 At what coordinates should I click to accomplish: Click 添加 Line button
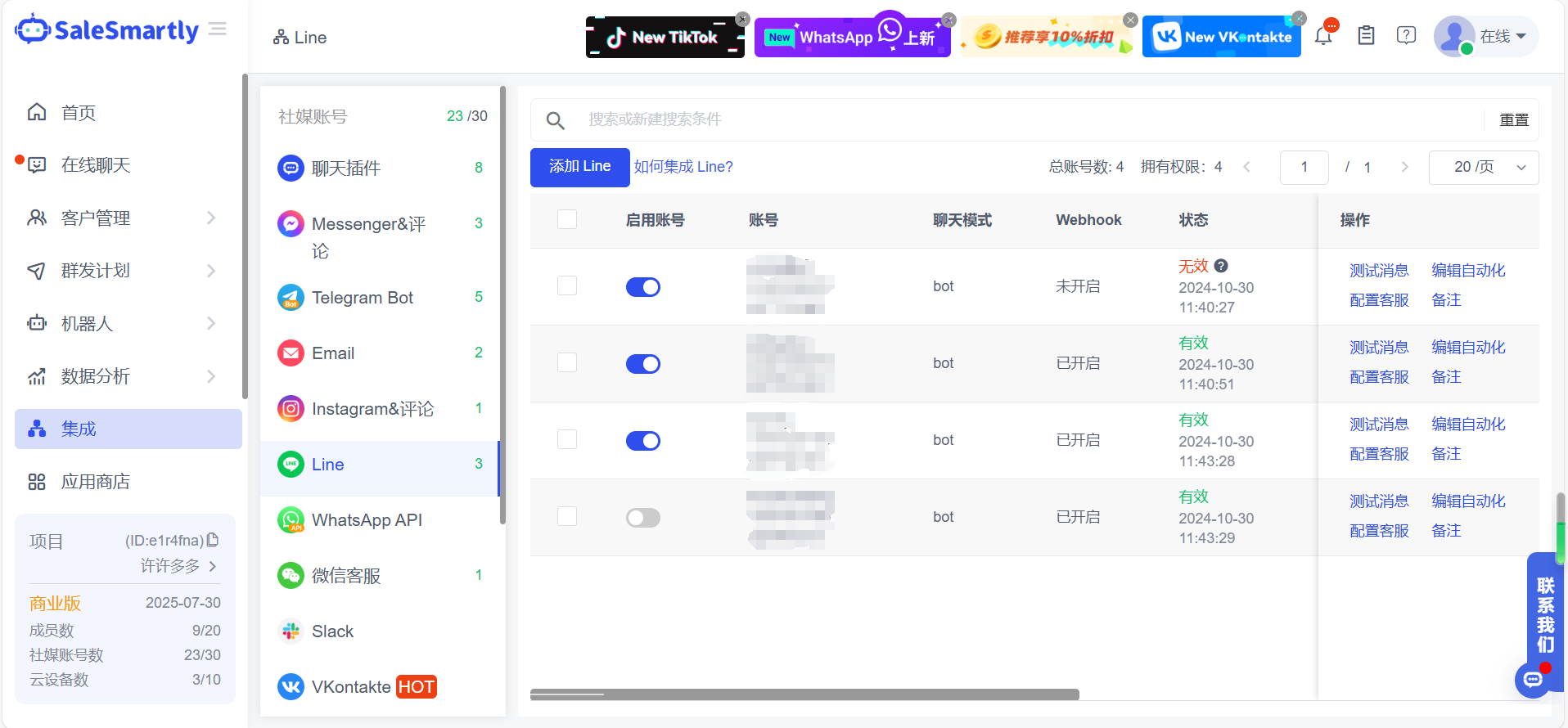pos(580,167)
